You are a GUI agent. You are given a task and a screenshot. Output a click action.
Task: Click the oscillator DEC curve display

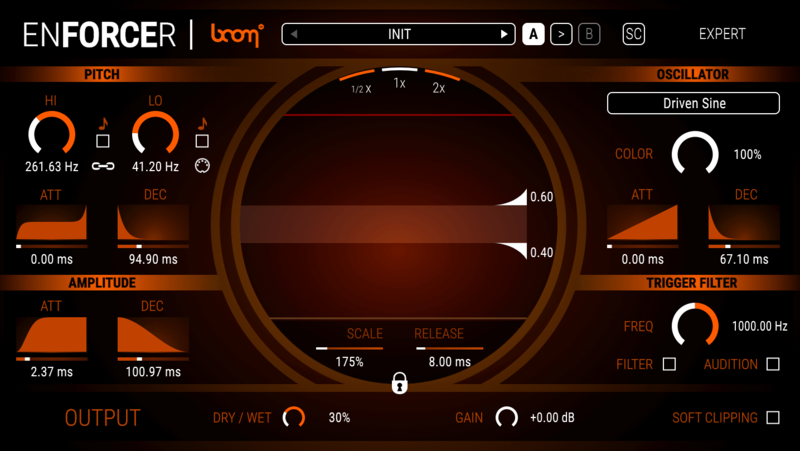pos(744,222)
